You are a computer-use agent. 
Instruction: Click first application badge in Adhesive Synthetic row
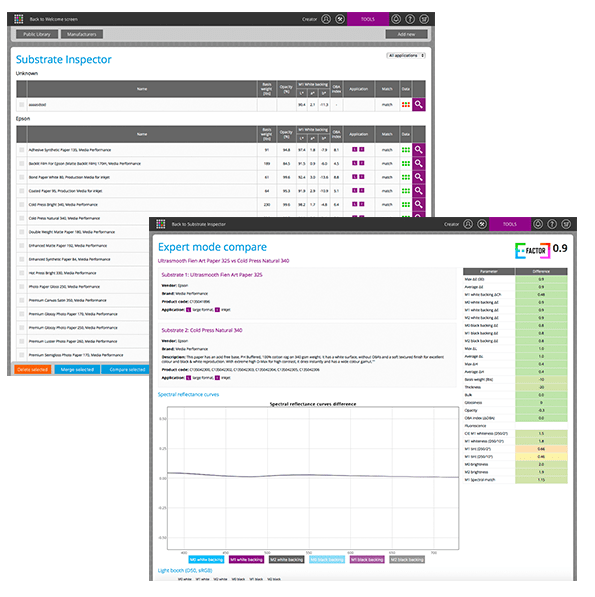coord(354,150)
